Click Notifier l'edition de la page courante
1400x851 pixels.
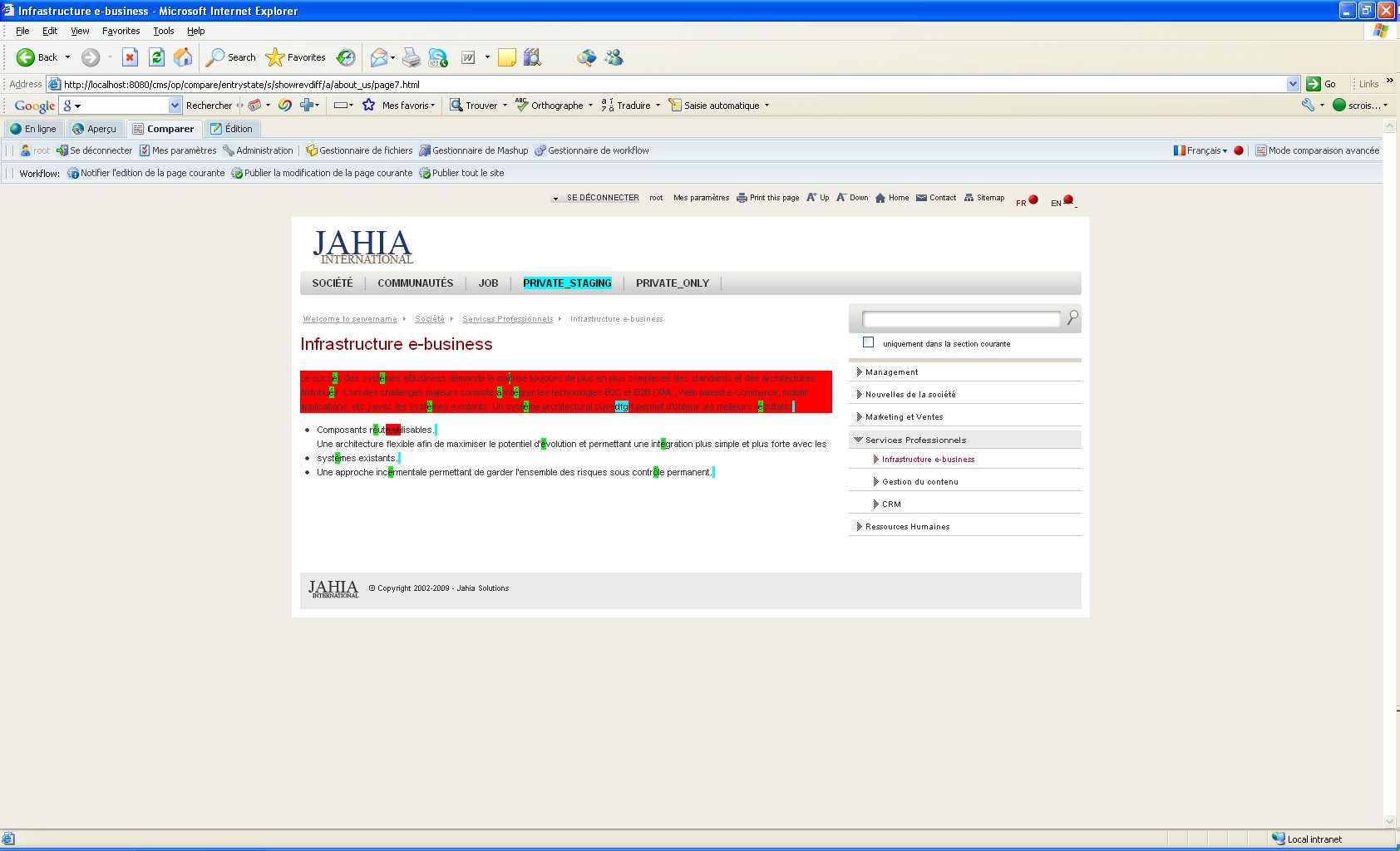coord(146,173)
